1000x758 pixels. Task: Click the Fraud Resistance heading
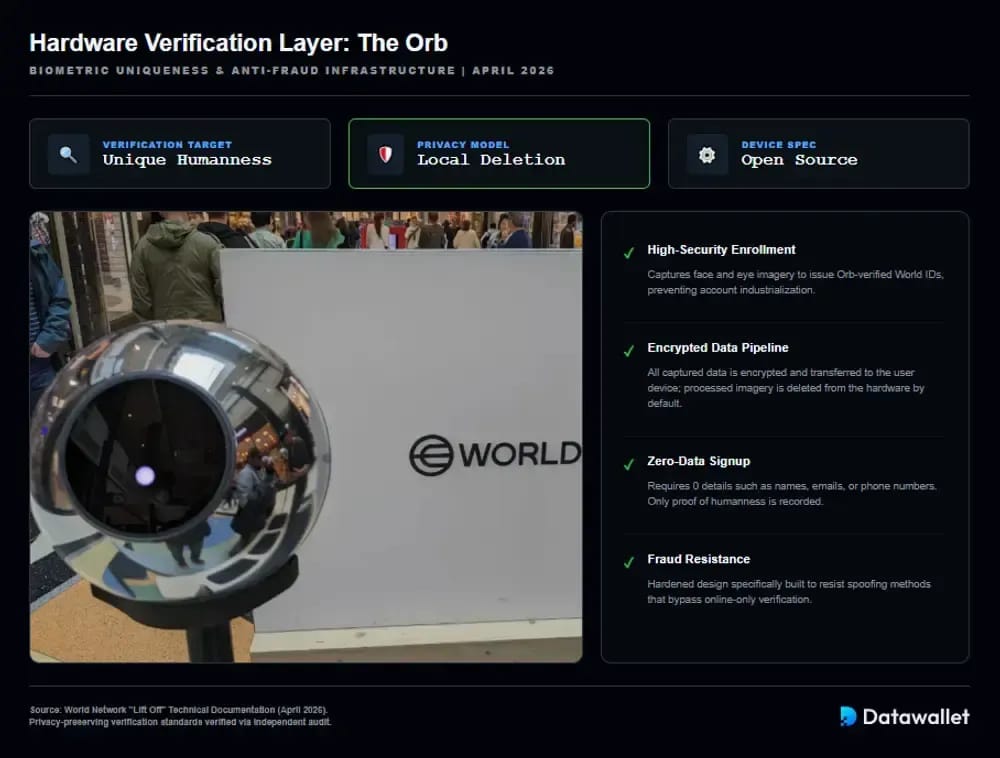pos(698,559)
